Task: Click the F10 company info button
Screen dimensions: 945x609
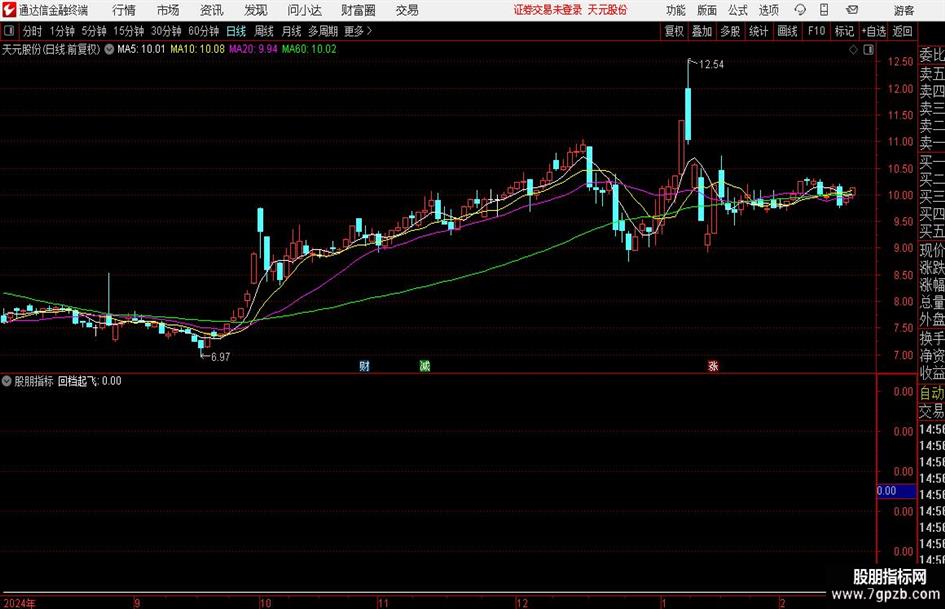Action: 816,31
